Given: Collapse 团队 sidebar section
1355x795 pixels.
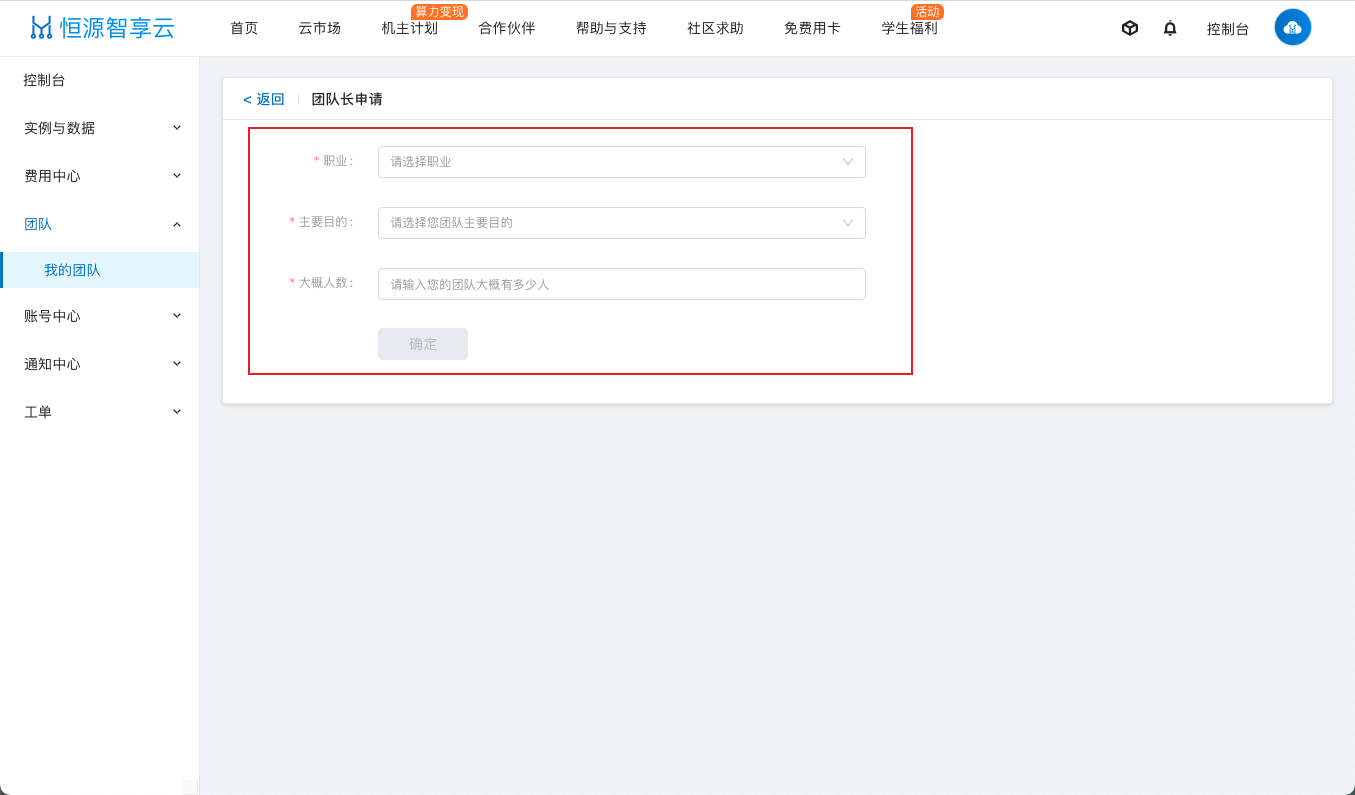Looking at the screenshot, I should (100, 224).
